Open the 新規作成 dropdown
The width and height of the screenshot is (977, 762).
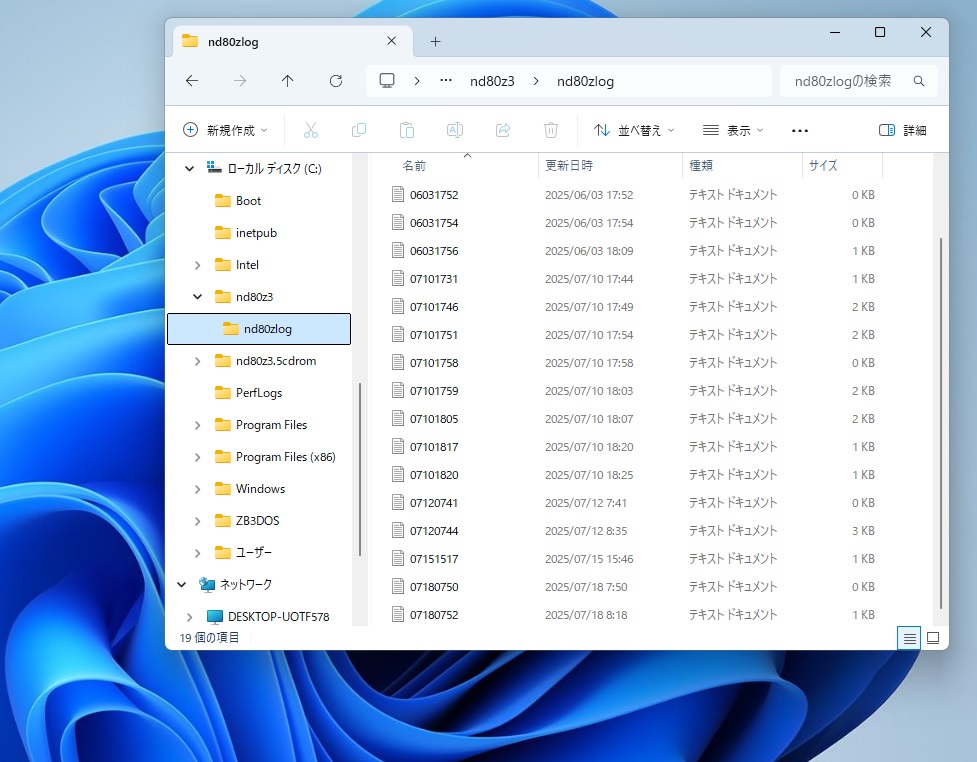[x=225, y=130]
